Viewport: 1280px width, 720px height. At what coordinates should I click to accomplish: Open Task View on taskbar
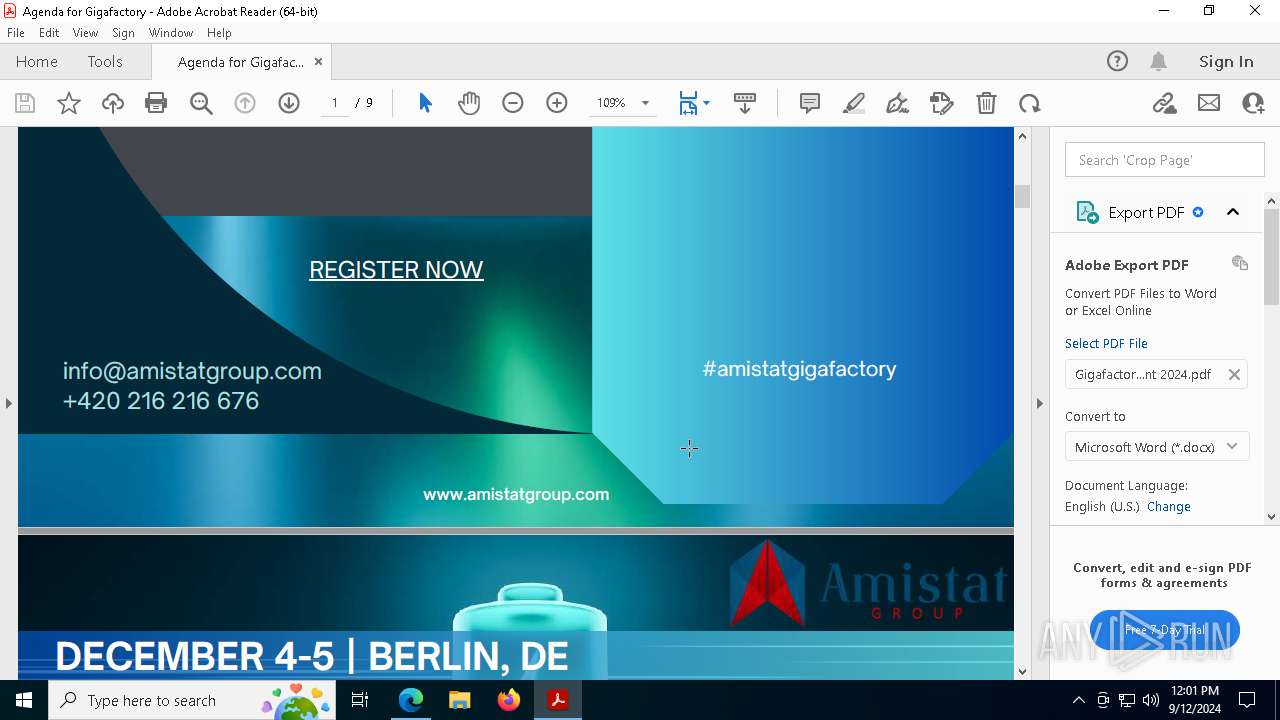click(360, 700)
